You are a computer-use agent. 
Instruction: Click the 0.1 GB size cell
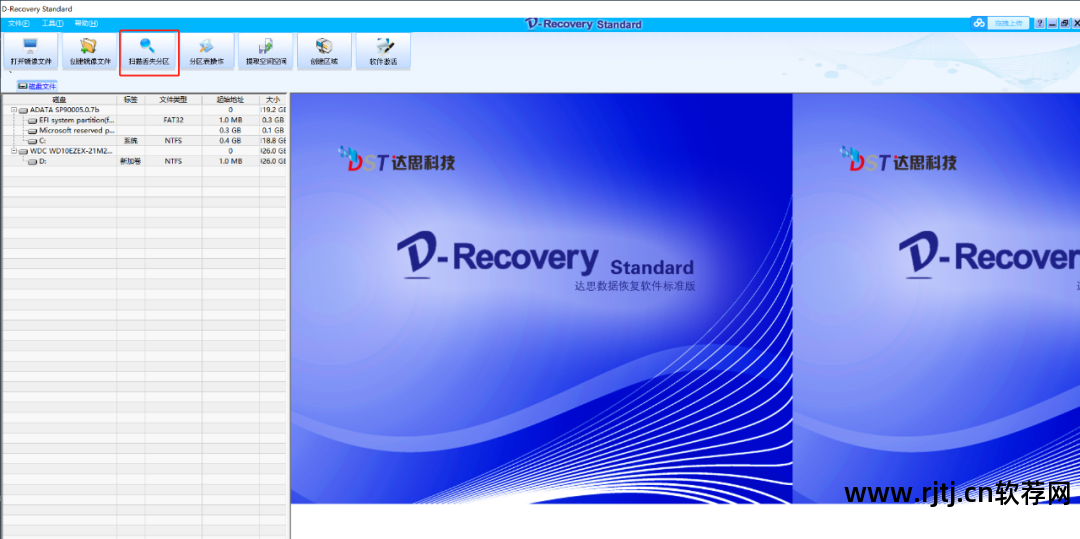pyautogui.click(x=273, y=130)
